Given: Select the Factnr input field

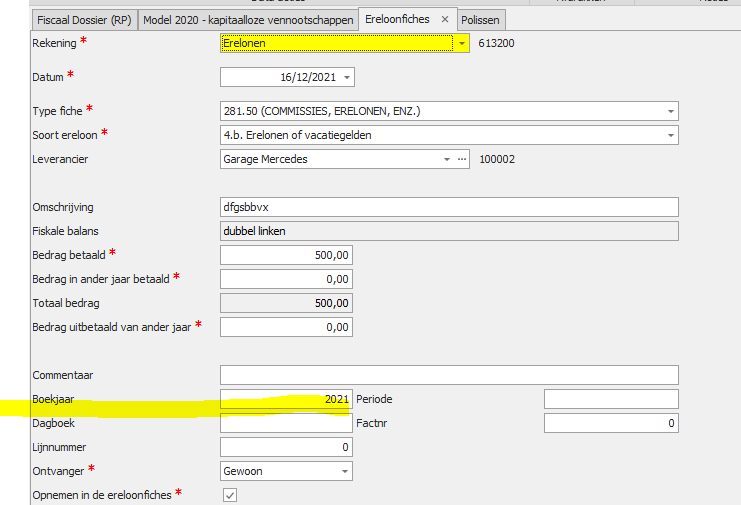Looking at the screenshot, I should click(x=611, y=423).
